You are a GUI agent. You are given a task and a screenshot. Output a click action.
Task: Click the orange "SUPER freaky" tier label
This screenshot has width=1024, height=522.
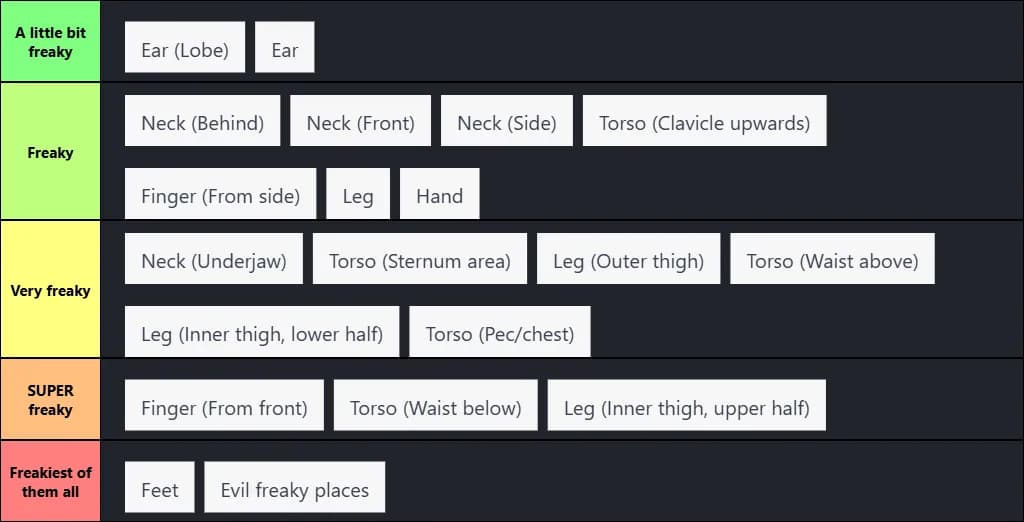(x=50, y=400)
